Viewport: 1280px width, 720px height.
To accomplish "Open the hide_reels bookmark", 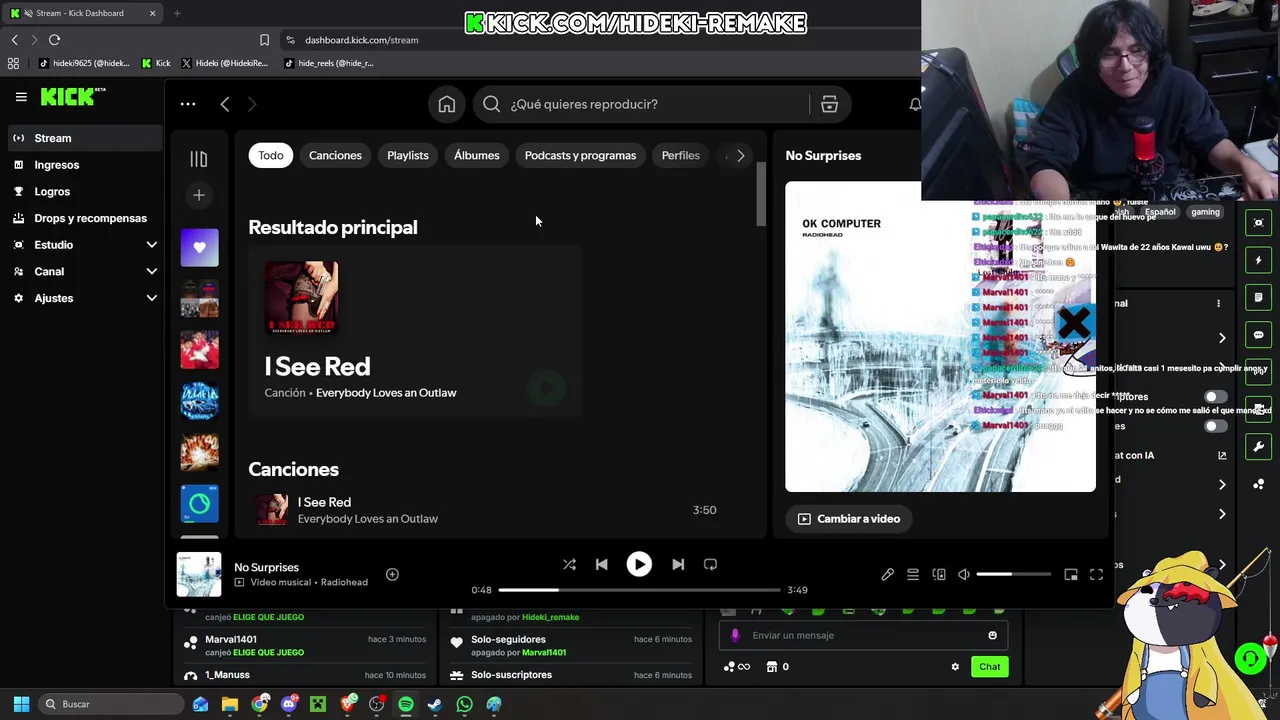I will coord(329,63).
